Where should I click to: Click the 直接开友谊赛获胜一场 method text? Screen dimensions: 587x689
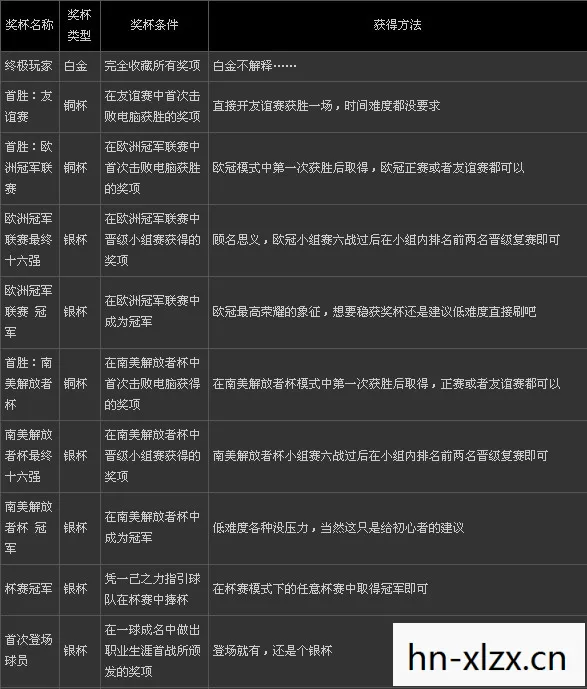(x=326, y=106)
